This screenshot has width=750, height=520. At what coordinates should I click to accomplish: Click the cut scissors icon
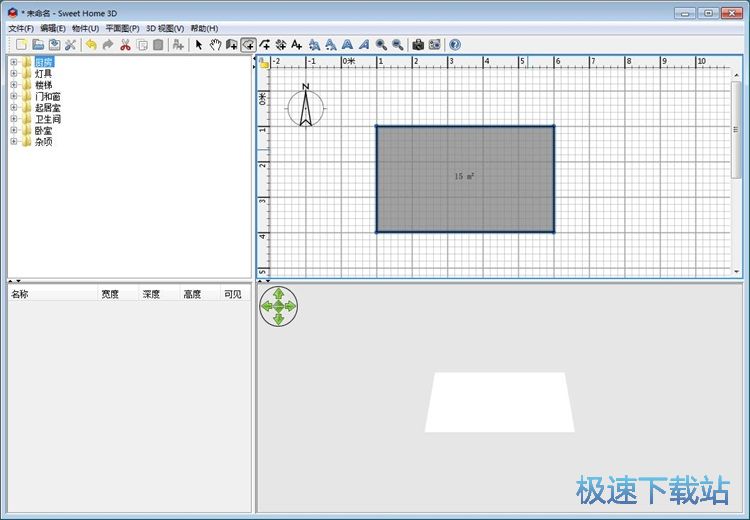pos(125,45)
